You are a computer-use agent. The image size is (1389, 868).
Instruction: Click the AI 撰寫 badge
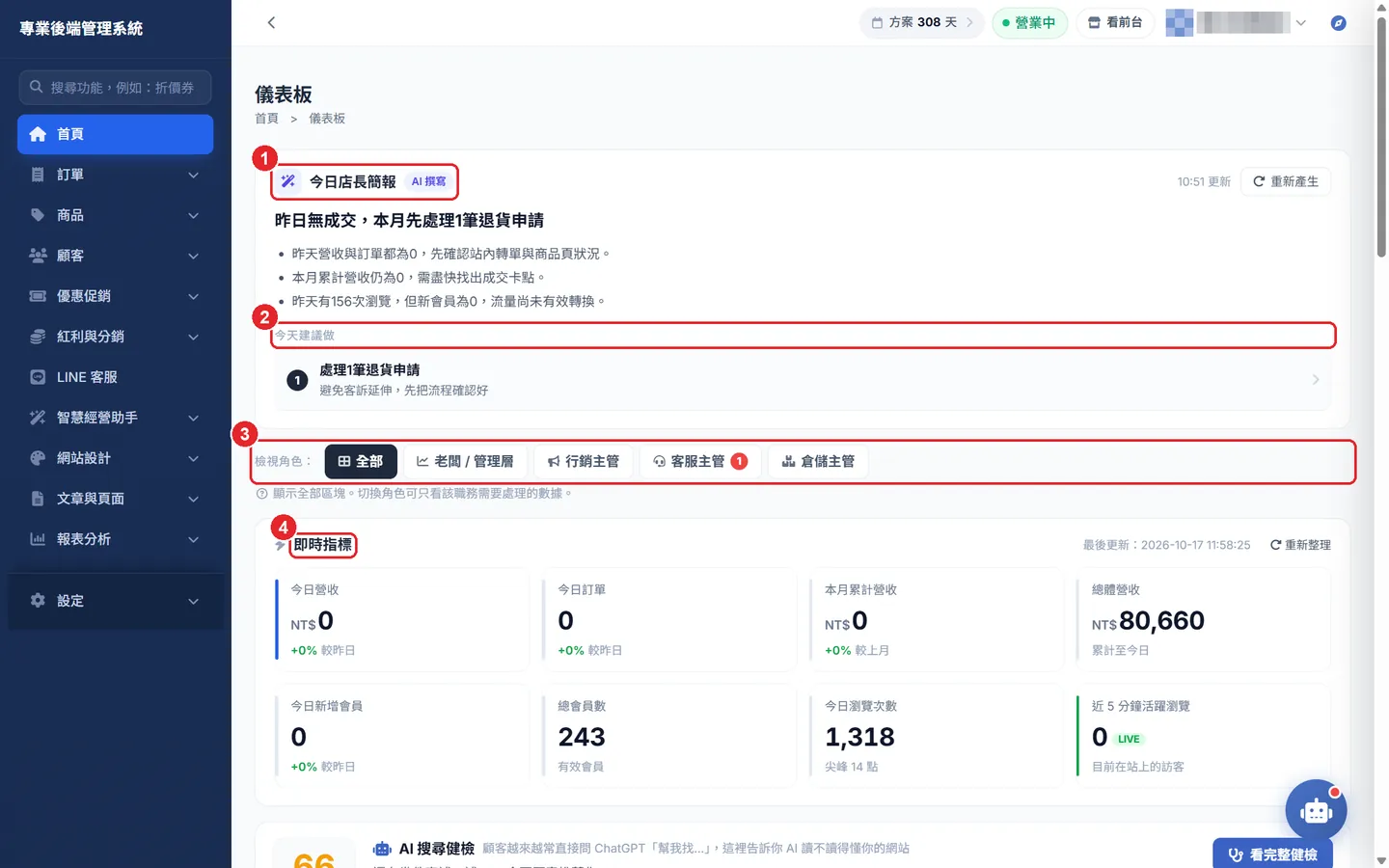428,181
